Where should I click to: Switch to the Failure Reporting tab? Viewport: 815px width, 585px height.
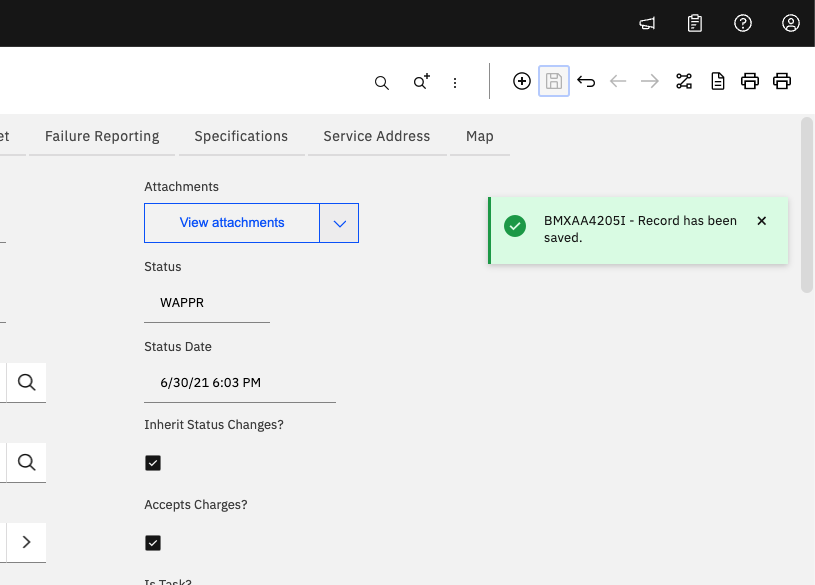coord(102,136)
